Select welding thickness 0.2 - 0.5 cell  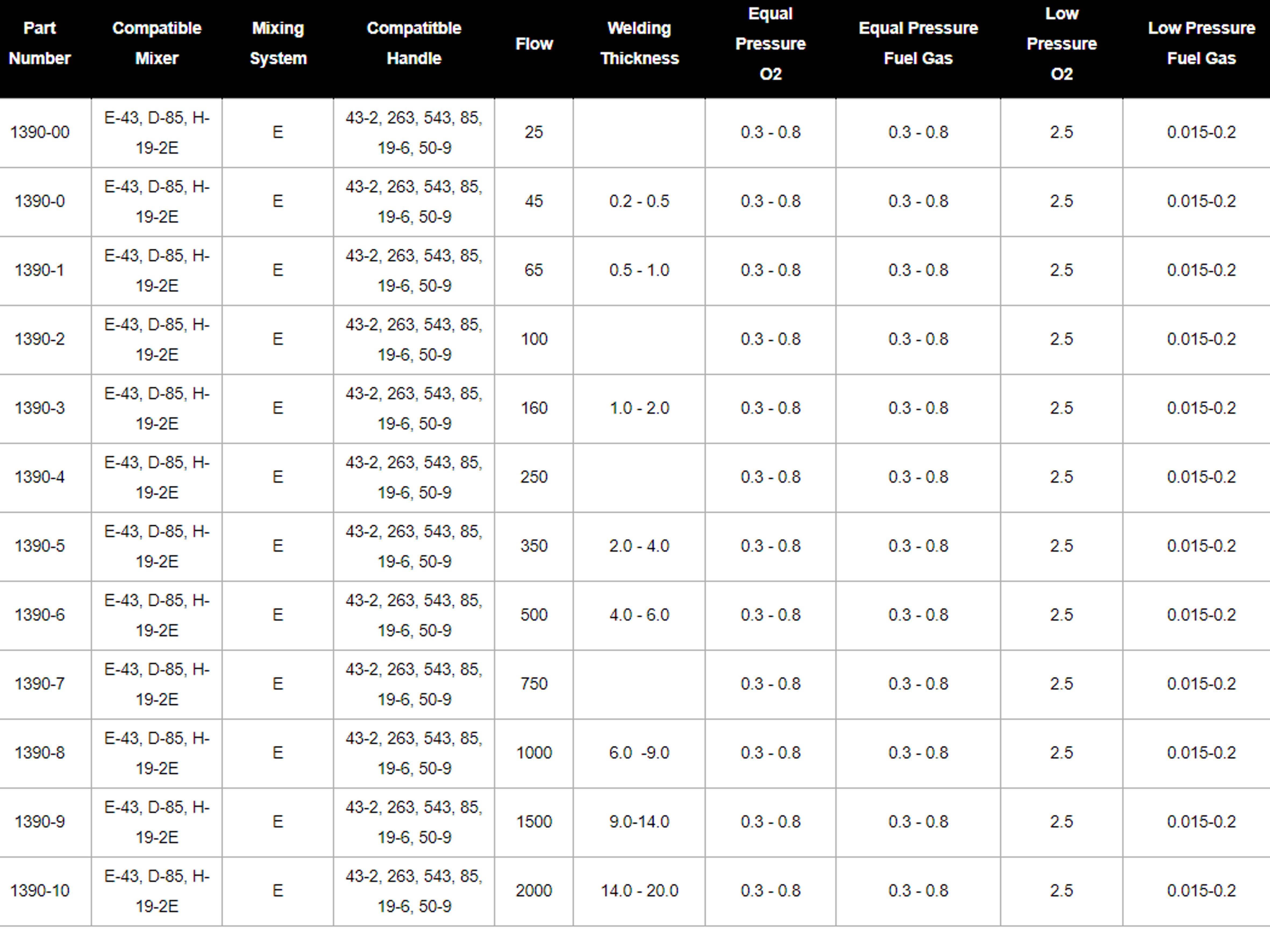[x=639, y=202]
